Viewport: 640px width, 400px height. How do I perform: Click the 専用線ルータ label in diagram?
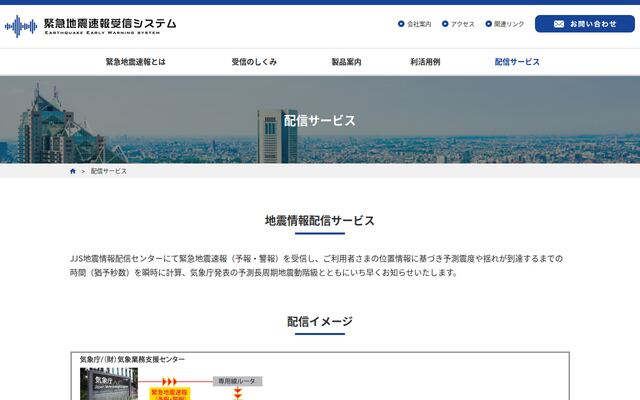click(238, 381)
